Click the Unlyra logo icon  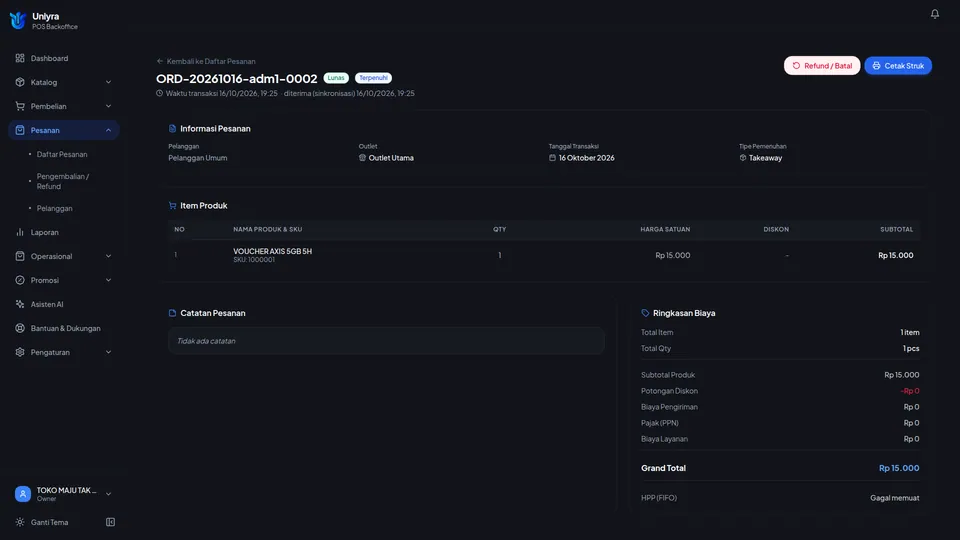18,20
